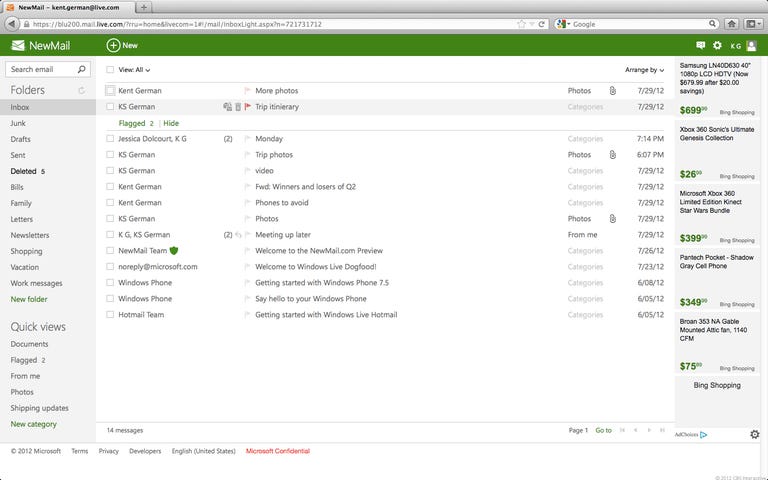Click the New folder link
This screenshot has height=480, width=768.
[29, 299]
